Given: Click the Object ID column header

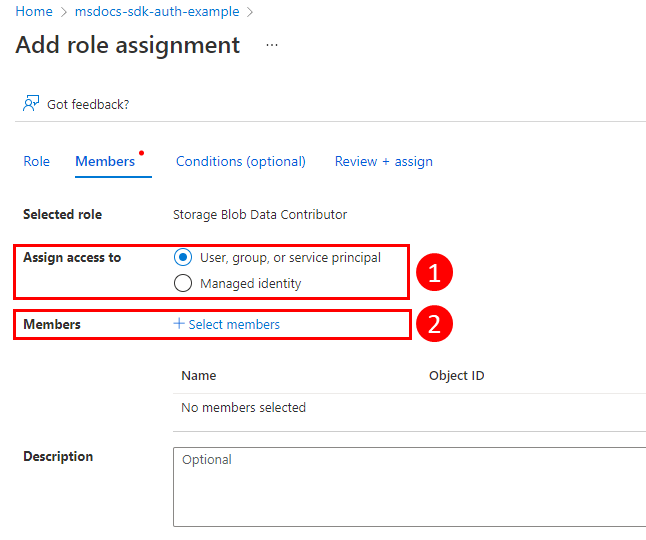Looking at the screenshot, I should click(457, 375).
